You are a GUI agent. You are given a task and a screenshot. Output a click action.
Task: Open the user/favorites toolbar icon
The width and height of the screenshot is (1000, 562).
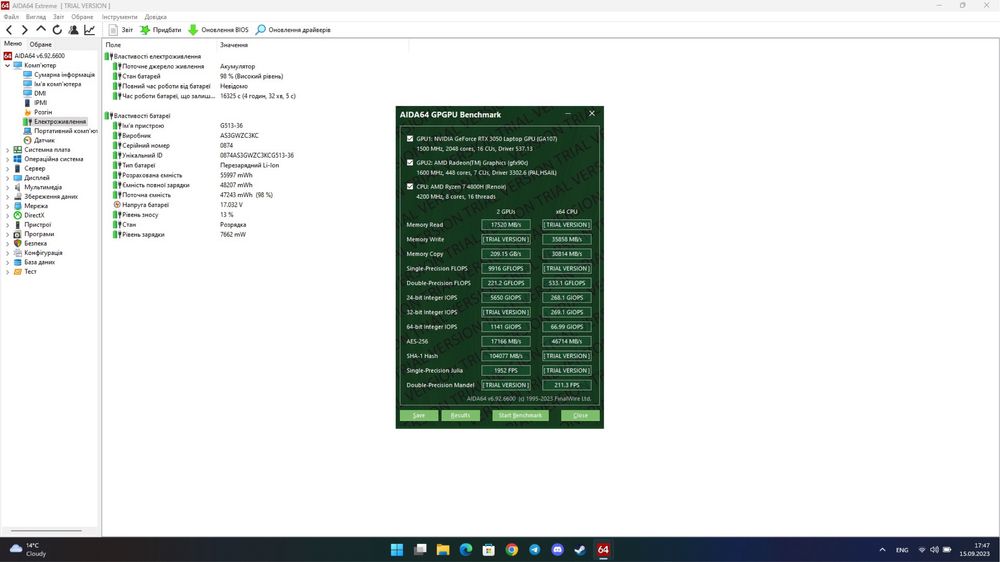click(73, 30)
